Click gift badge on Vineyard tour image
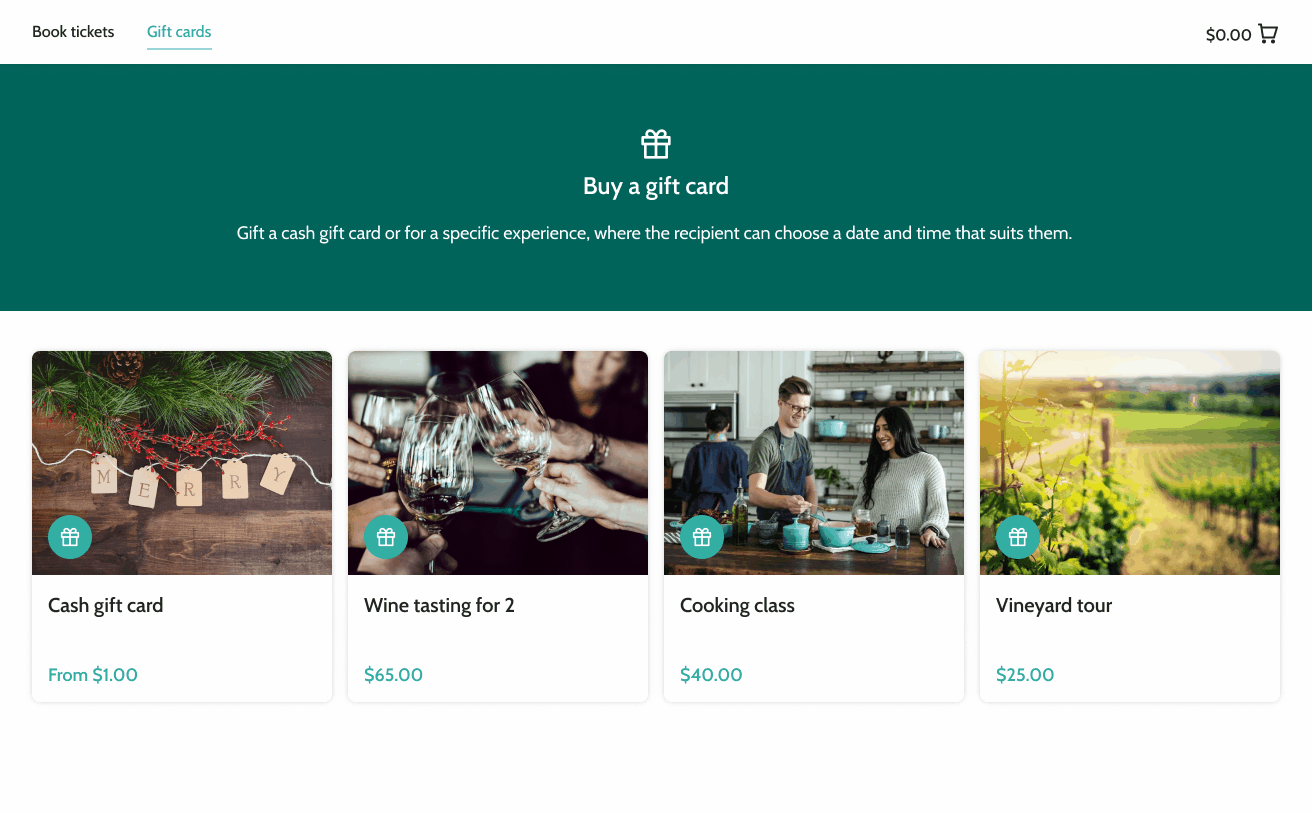 click(x=1018, y=537)
